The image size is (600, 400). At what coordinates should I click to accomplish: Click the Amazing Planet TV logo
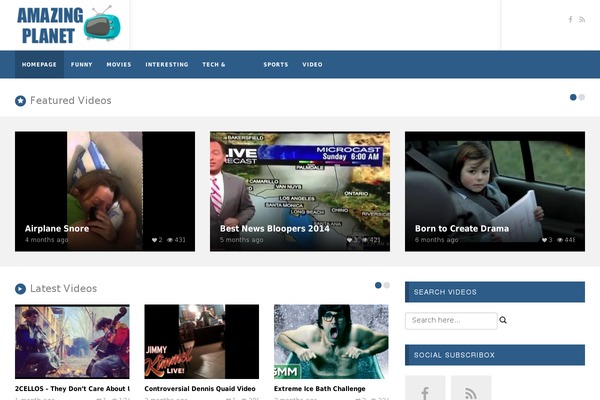(69, 25)
